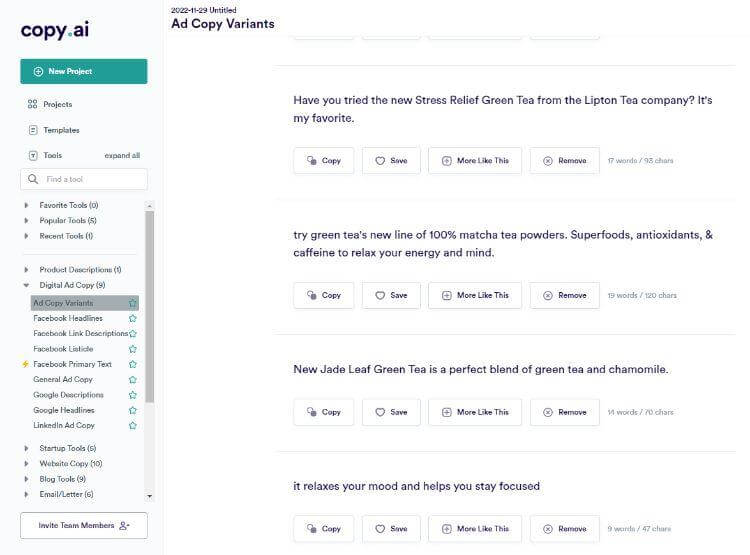The image size is (750, 555).
Task: Click the search magnifier icon
Action: 33,179
